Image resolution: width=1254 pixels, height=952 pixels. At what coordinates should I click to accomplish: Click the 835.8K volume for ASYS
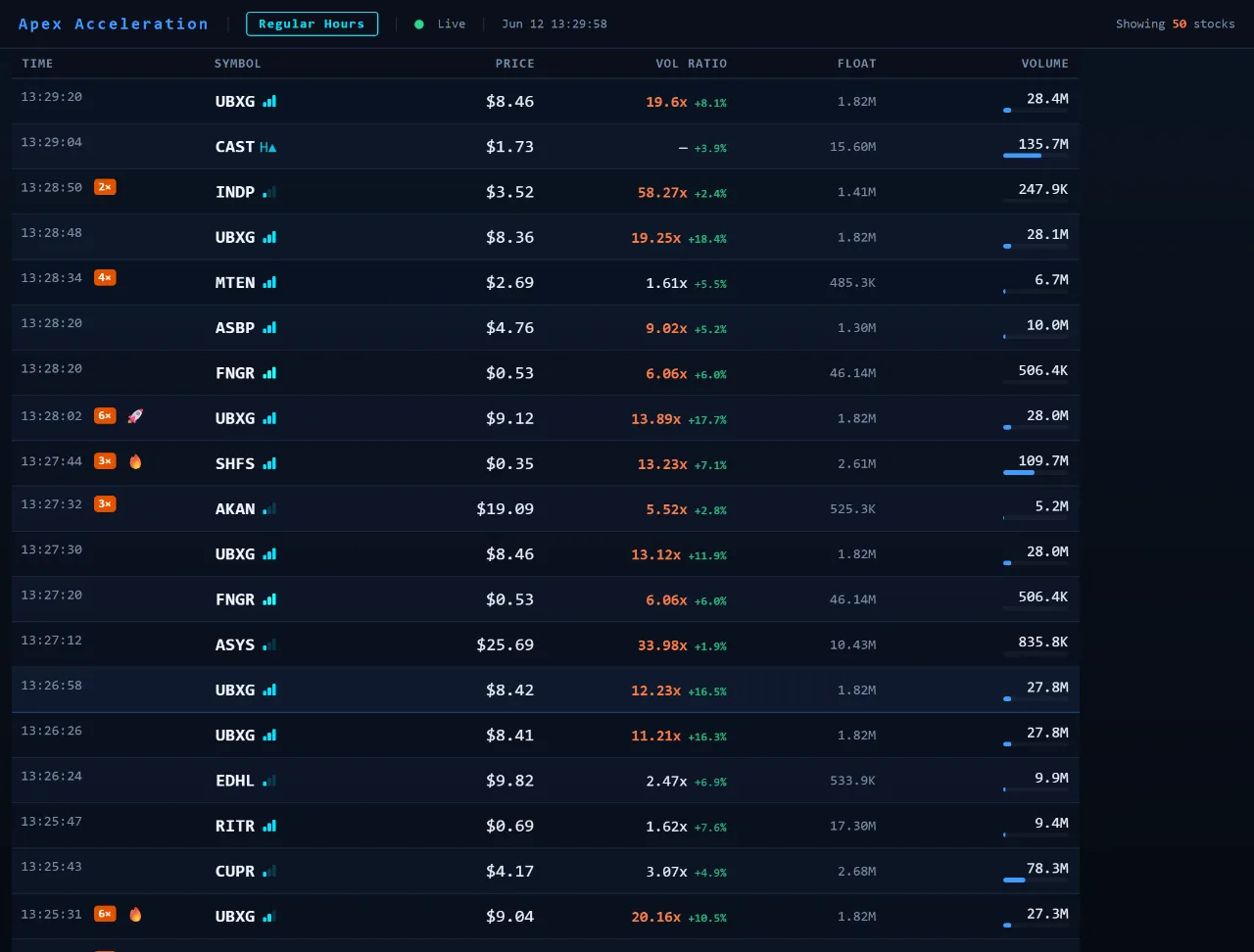[1043, 642]
